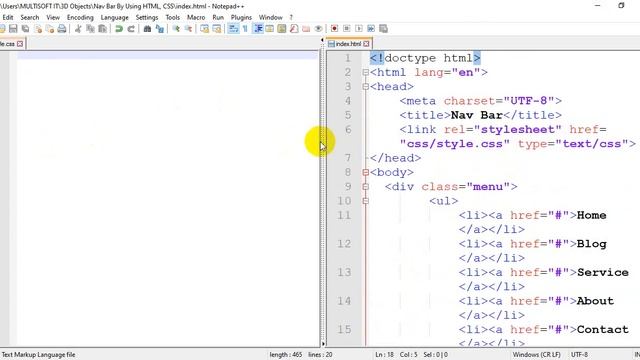Open the Macro menu
The width and height of the screenshot is (640, 360).
coord(196,18)
